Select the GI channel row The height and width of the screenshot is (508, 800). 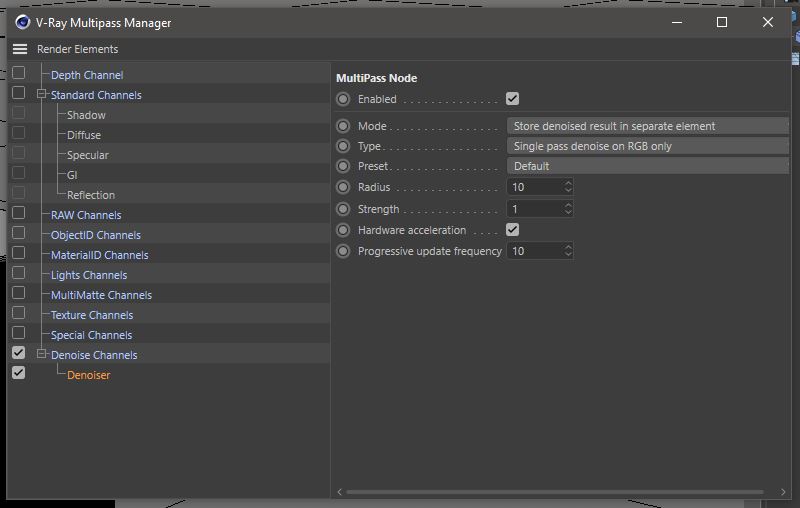click(72, 175)
